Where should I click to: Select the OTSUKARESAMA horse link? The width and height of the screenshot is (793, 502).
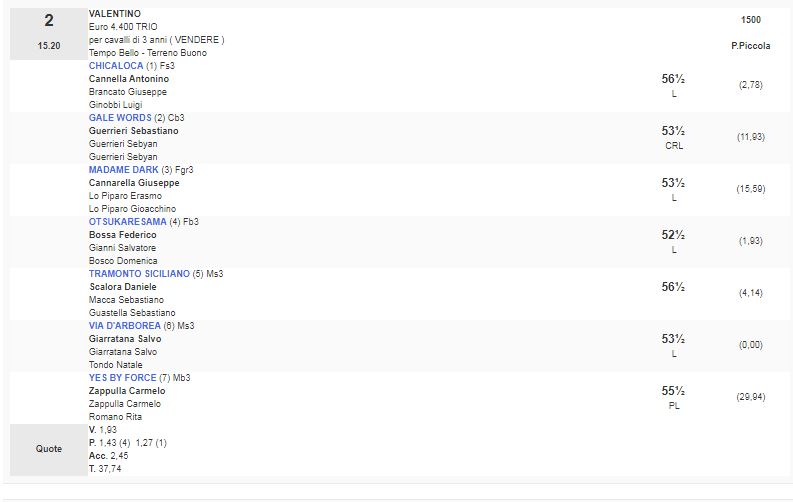tap(127, 222)
